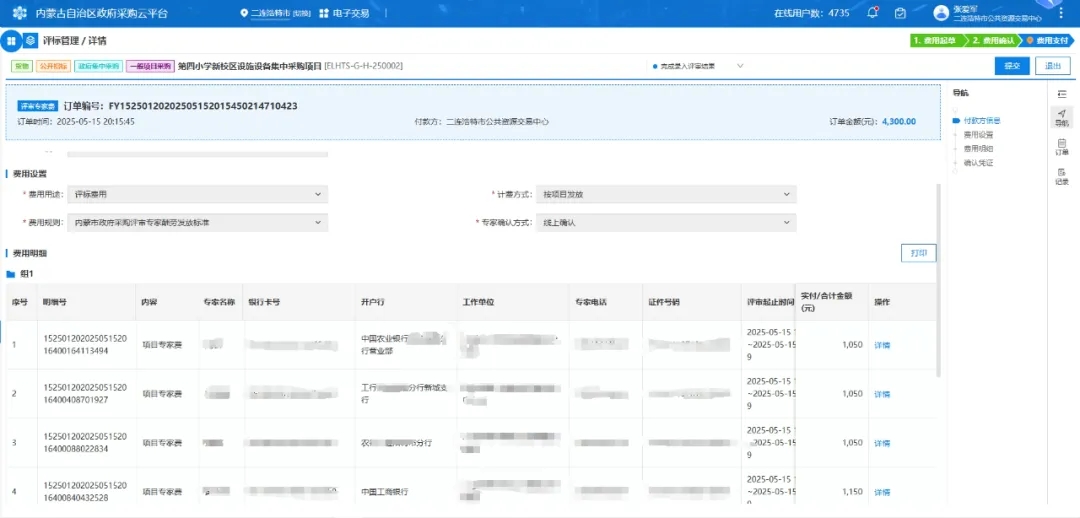This screenshot has width=1080, height=518.
Task: Open the 订单 icon in right sidebar
Action: 1061,146
